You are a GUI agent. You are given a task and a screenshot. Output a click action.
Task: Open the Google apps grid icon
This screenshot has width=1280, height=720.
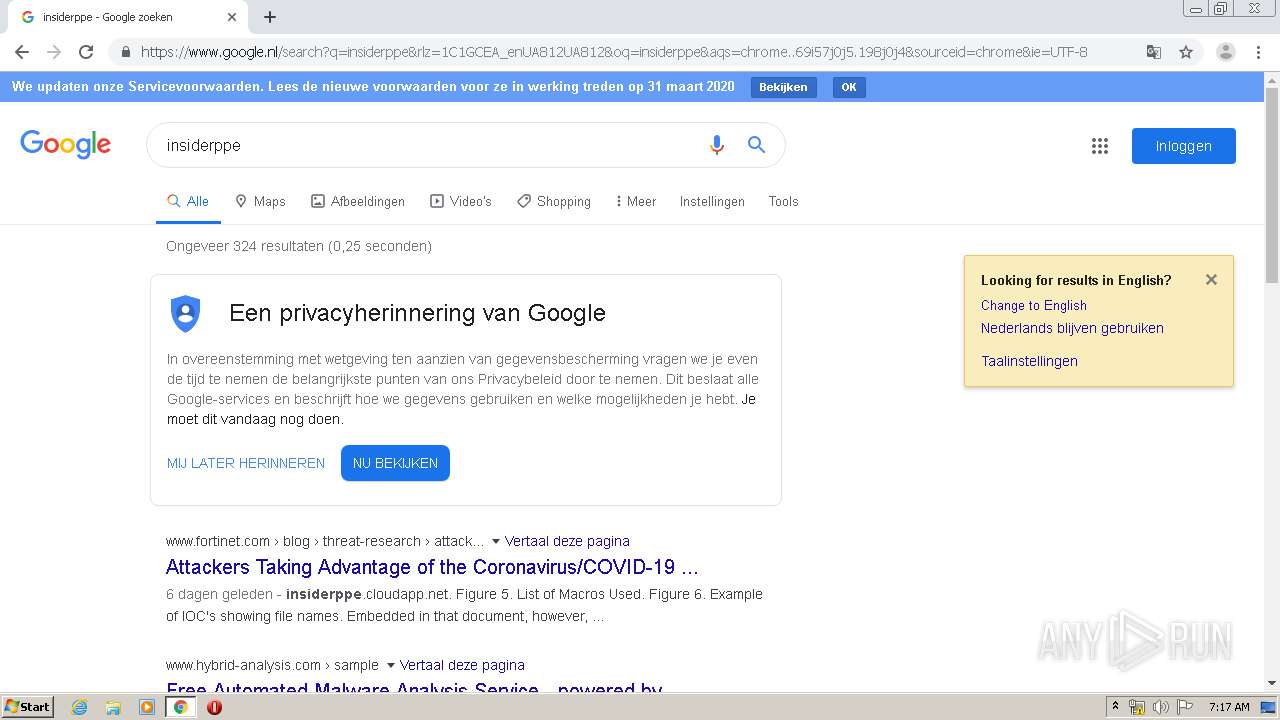point(1100,146)
